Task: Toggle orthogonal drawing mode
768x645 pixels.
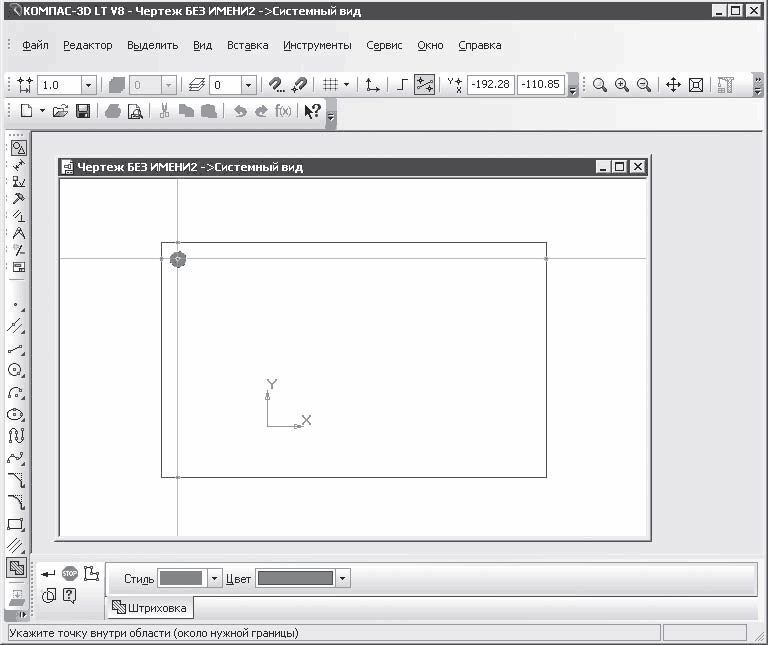Action: [401, 86]
